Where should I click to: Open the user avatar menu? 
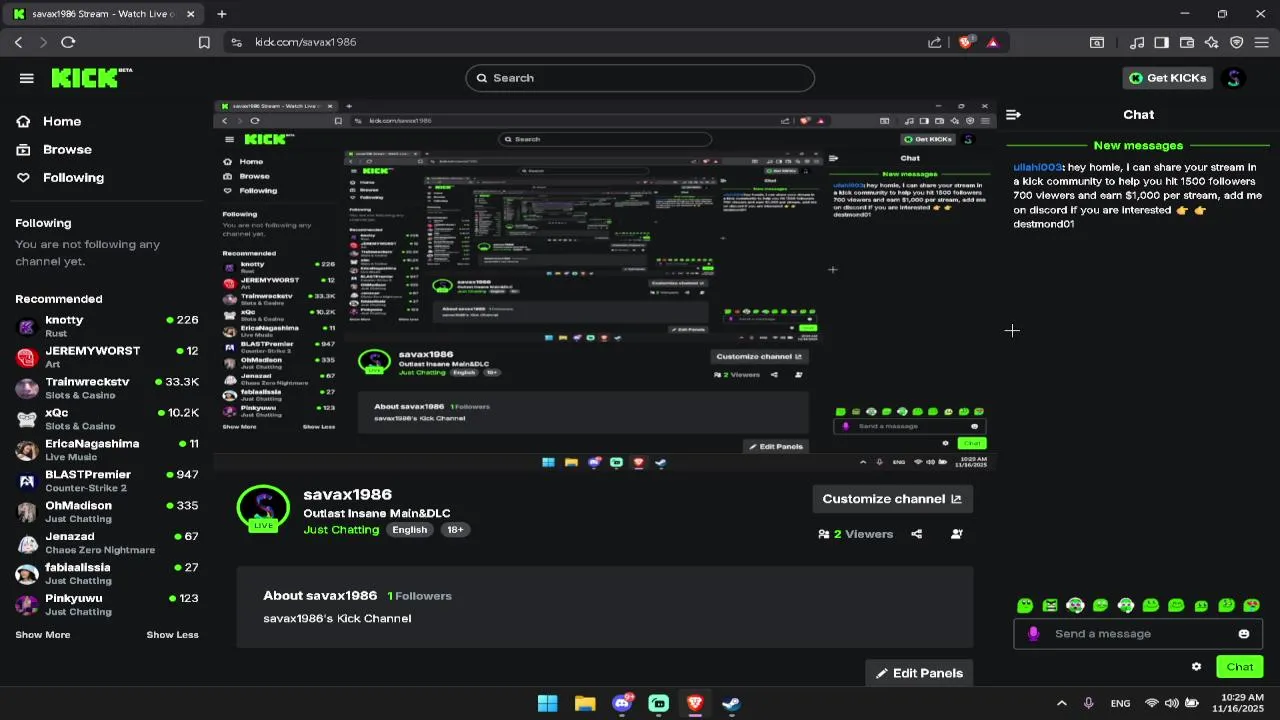[x=1233, y=78]
